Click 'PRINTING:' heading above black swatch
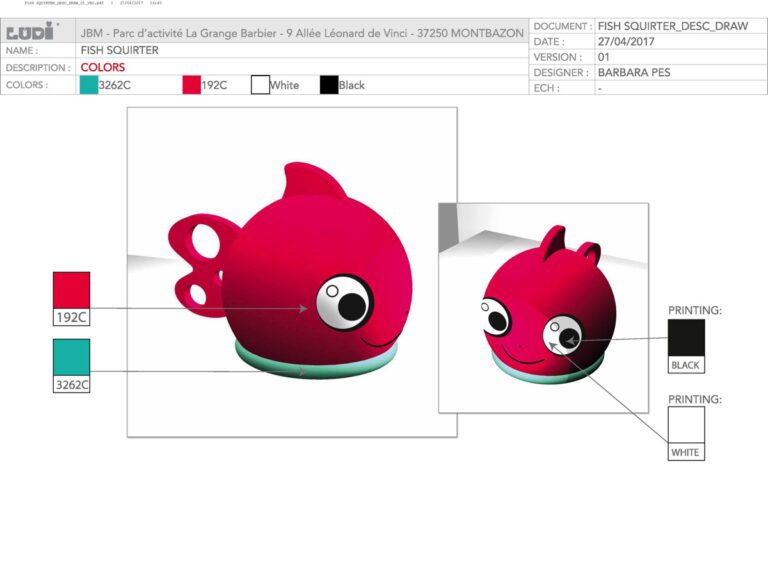Image resolution: width=768 pixels, height=561 pixels. coord(695,311)
